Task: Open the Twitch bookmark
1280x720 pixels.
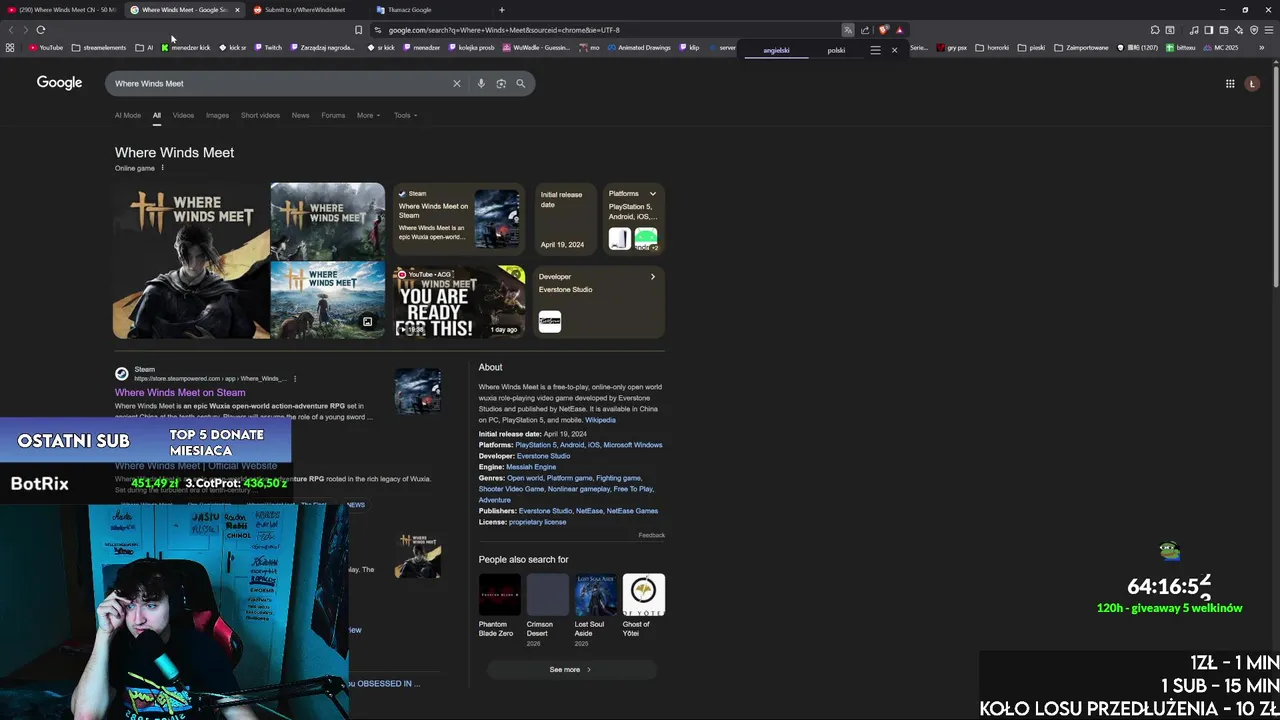Action: (x=268, y=48)
